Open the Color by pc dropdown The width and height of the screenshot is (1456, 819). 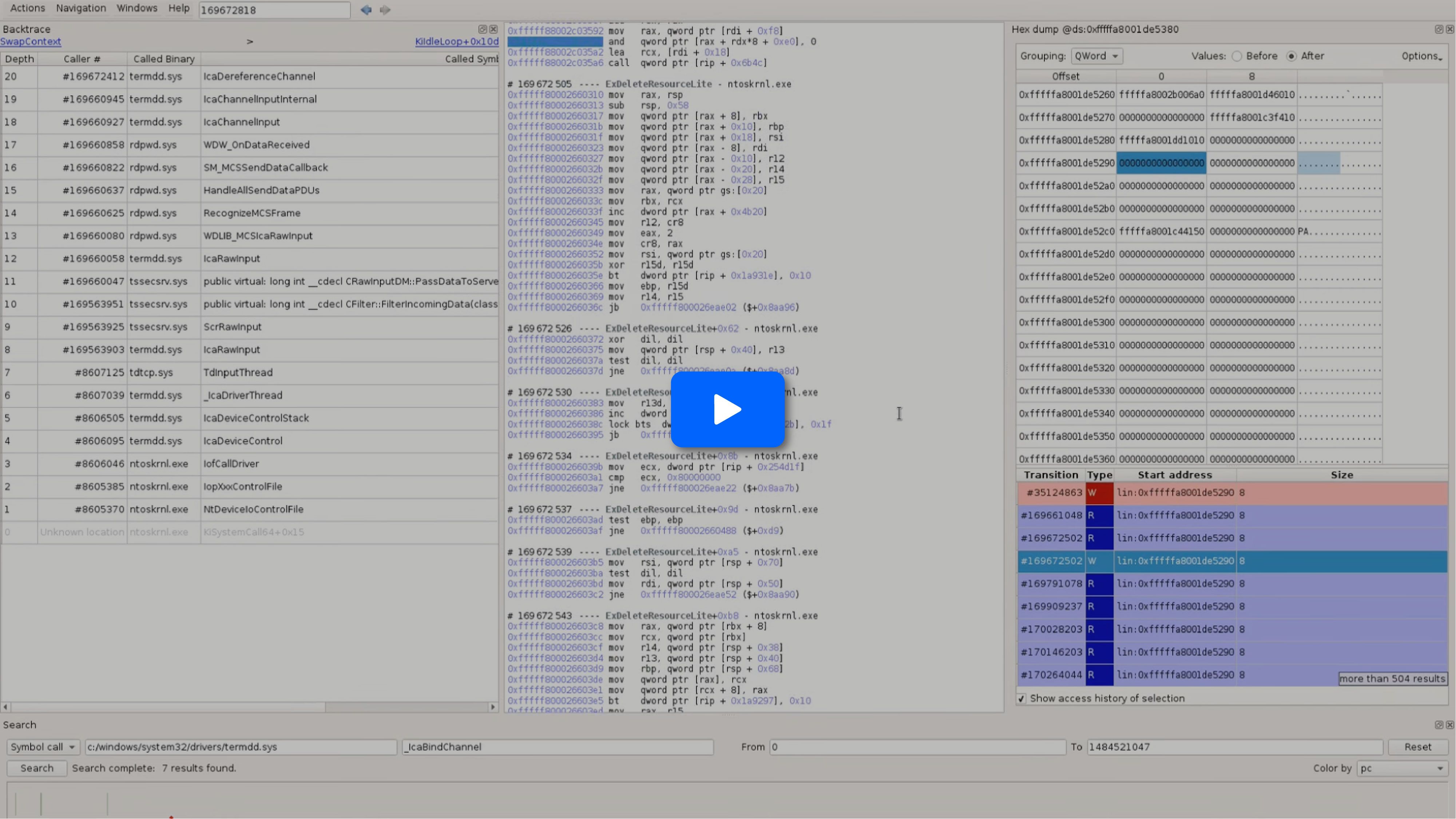(x=1402, y=768)
